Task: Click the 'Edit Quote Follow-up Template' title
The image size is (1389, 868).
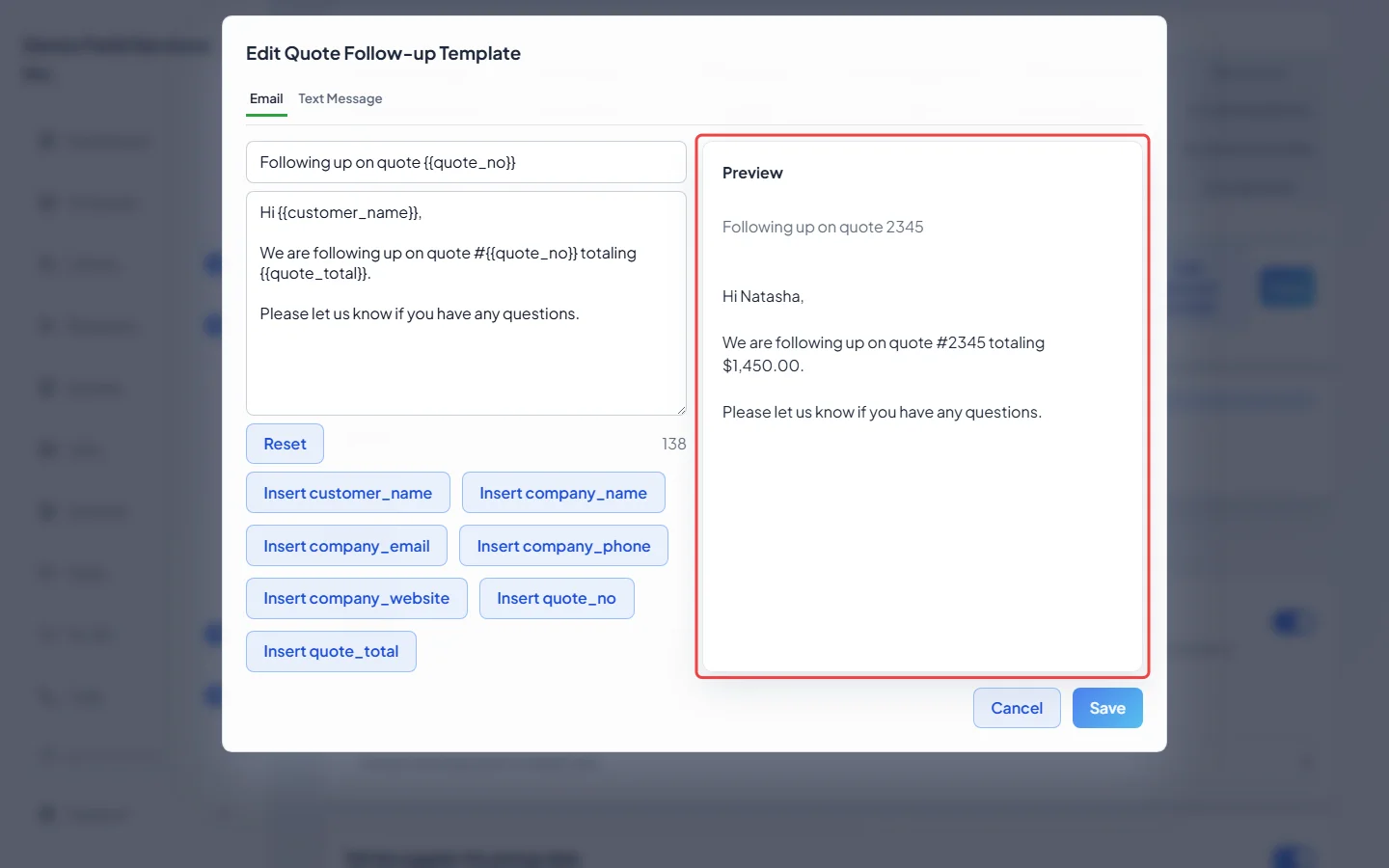Action: pyautogui.click(x=383, y=53)
